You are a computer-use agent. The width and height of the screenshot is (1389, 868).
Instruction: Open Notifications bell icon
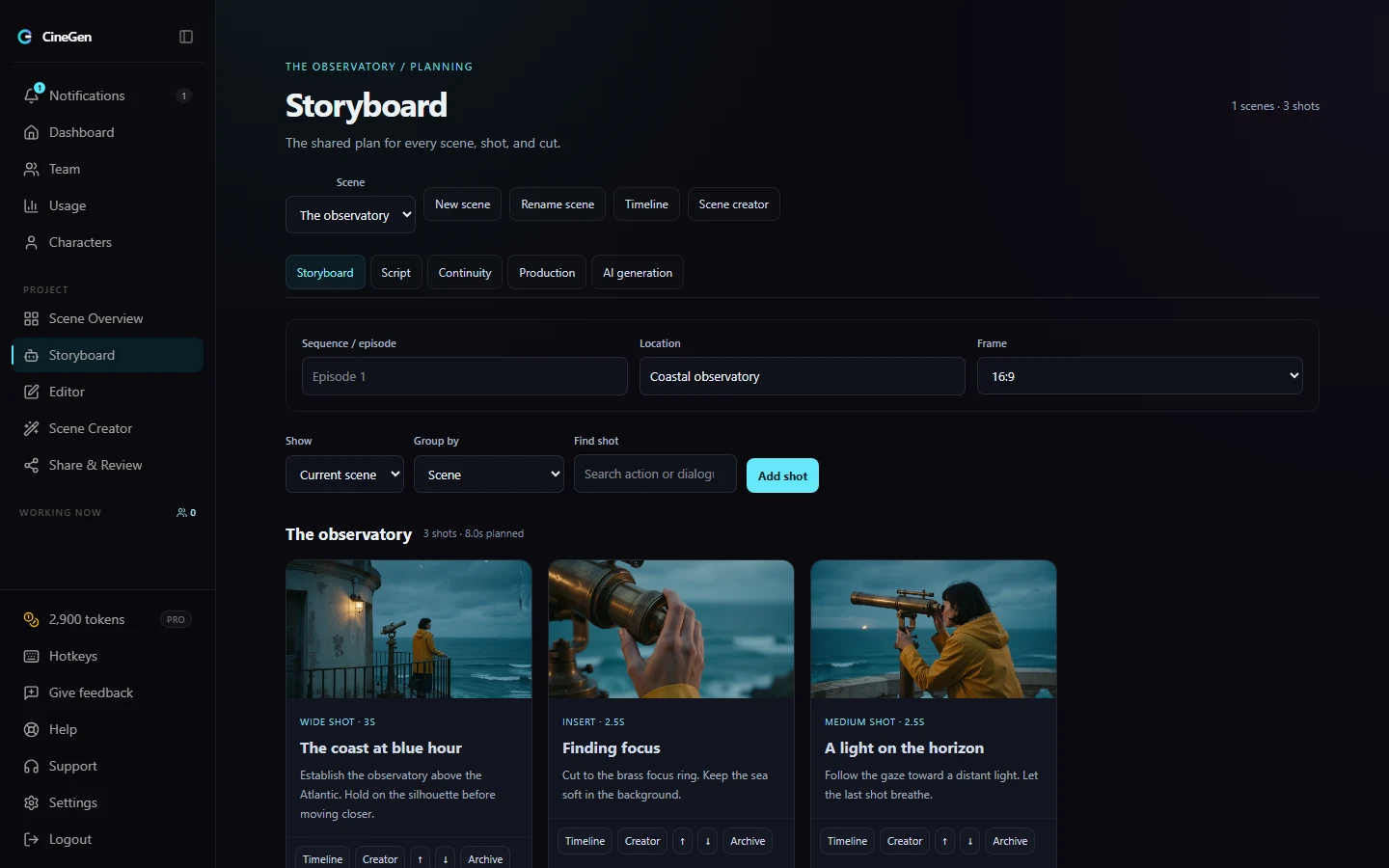31,95
